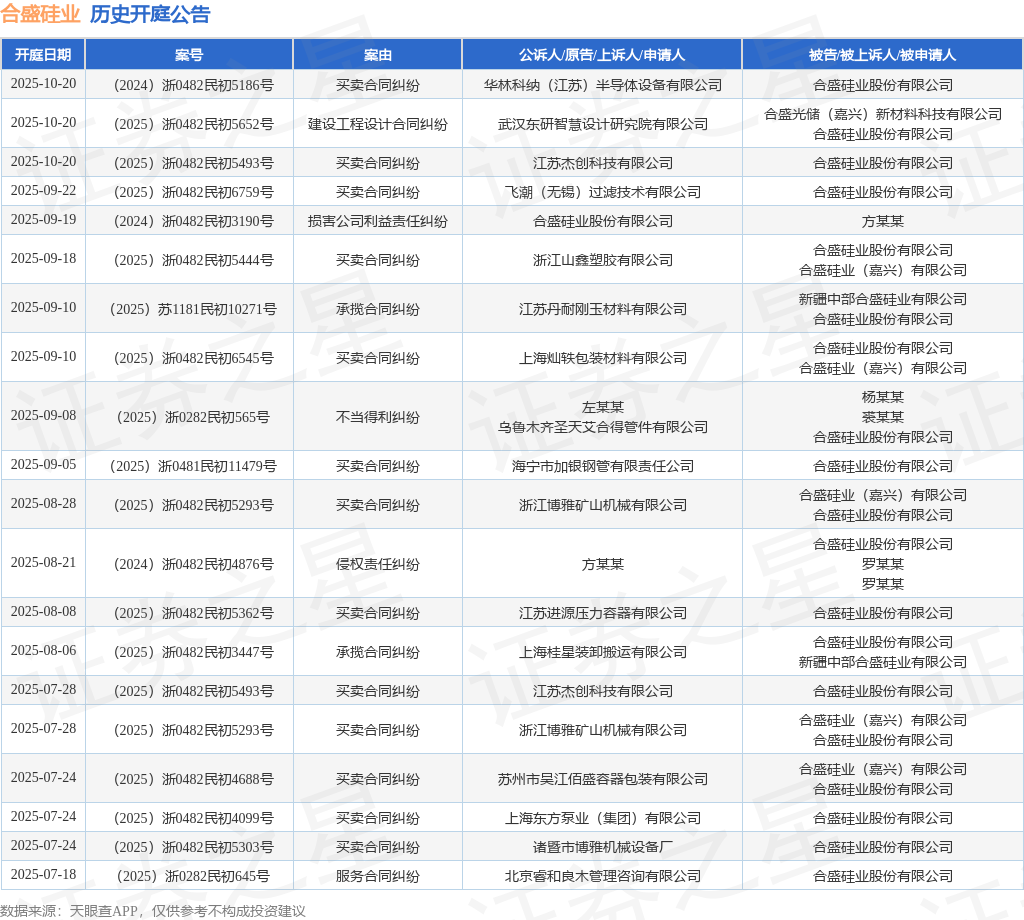
Task: Click plaintiff 苏州市吴江佰盛容器包装有限公司
Action: click(602, 780)
